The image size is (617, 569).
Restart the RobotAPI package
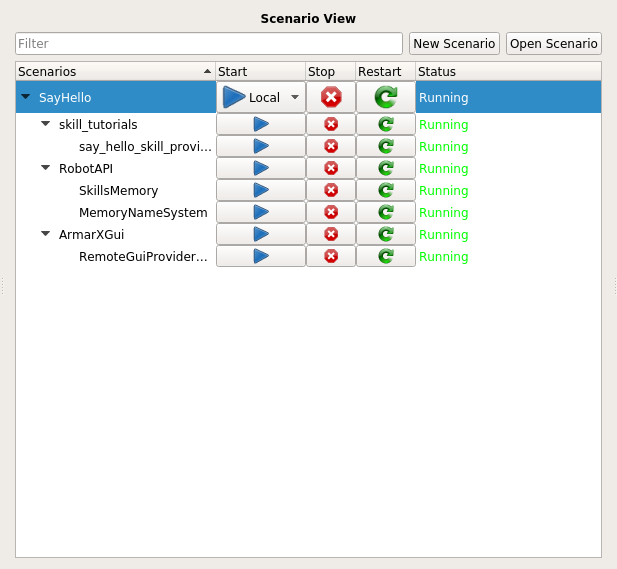click(x=385, y=168)
